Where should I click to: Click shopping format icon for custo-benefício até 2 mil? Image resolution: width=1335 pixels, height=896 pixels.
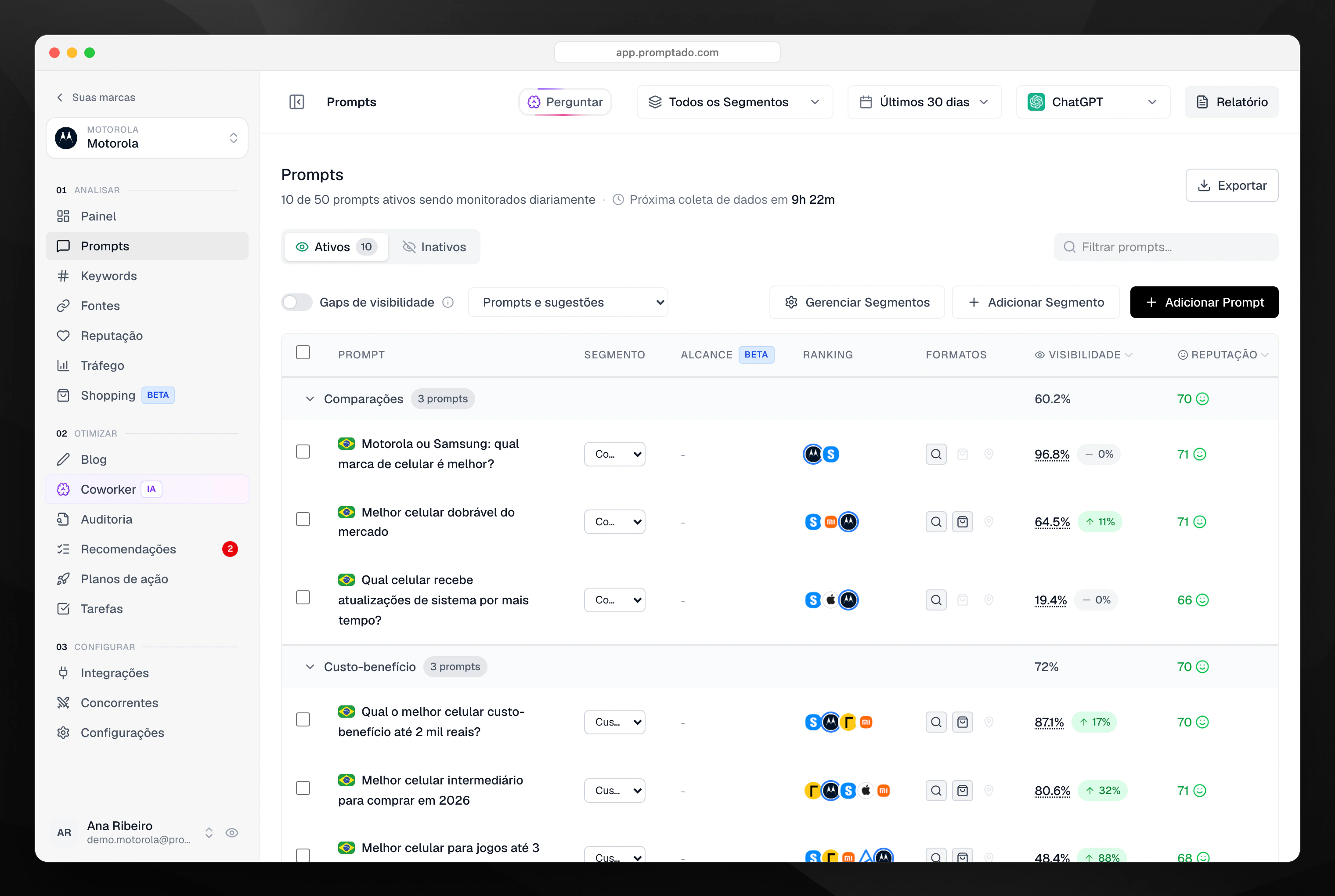(963, 722)
